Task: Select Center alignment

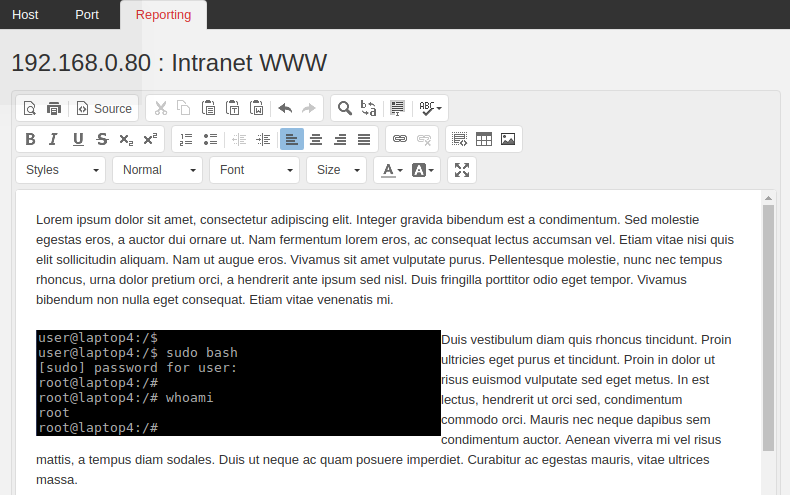Action: click(316, 139)
